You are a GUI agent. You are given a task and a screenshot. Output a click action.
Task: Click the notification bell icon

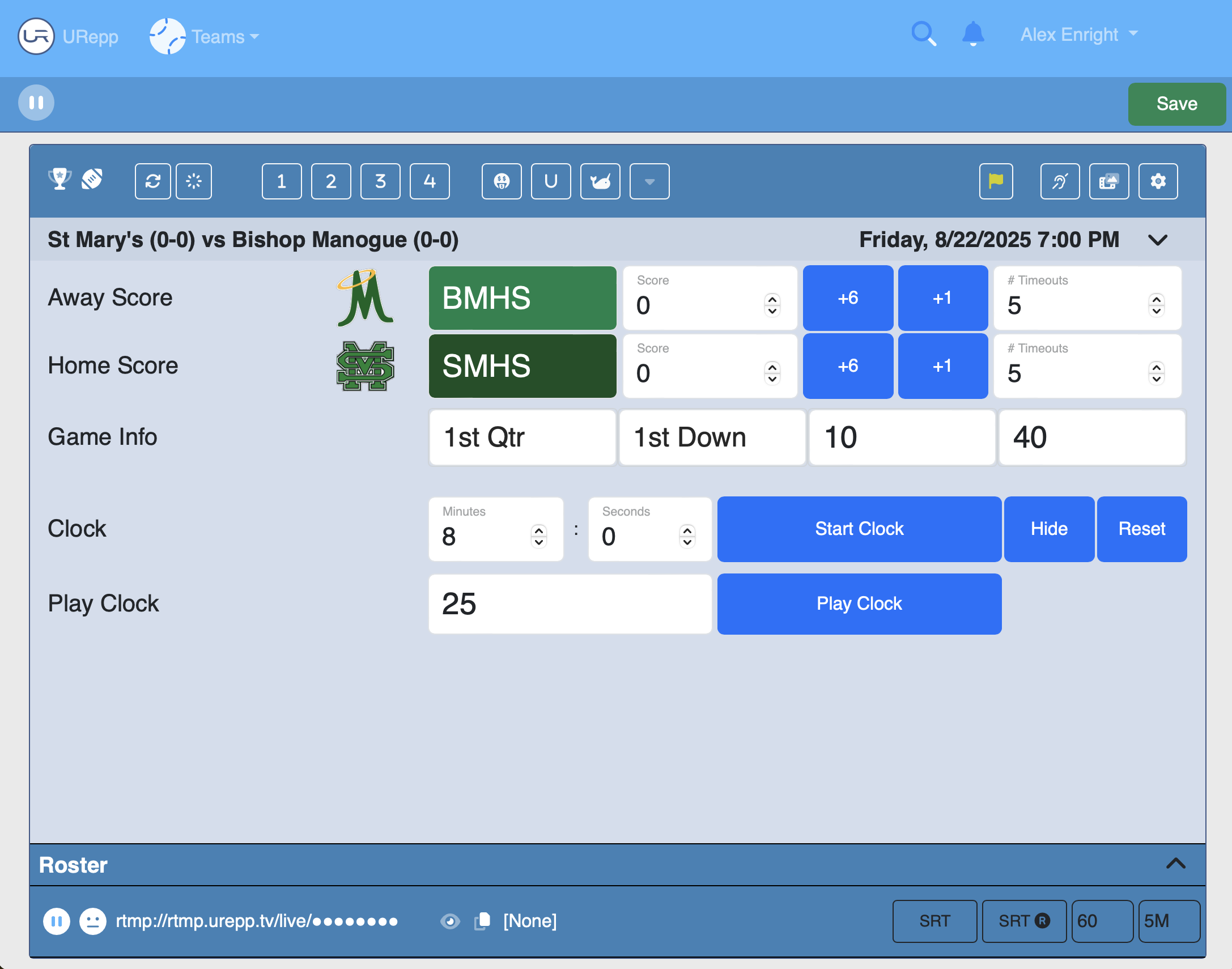[x=973, y=34]
